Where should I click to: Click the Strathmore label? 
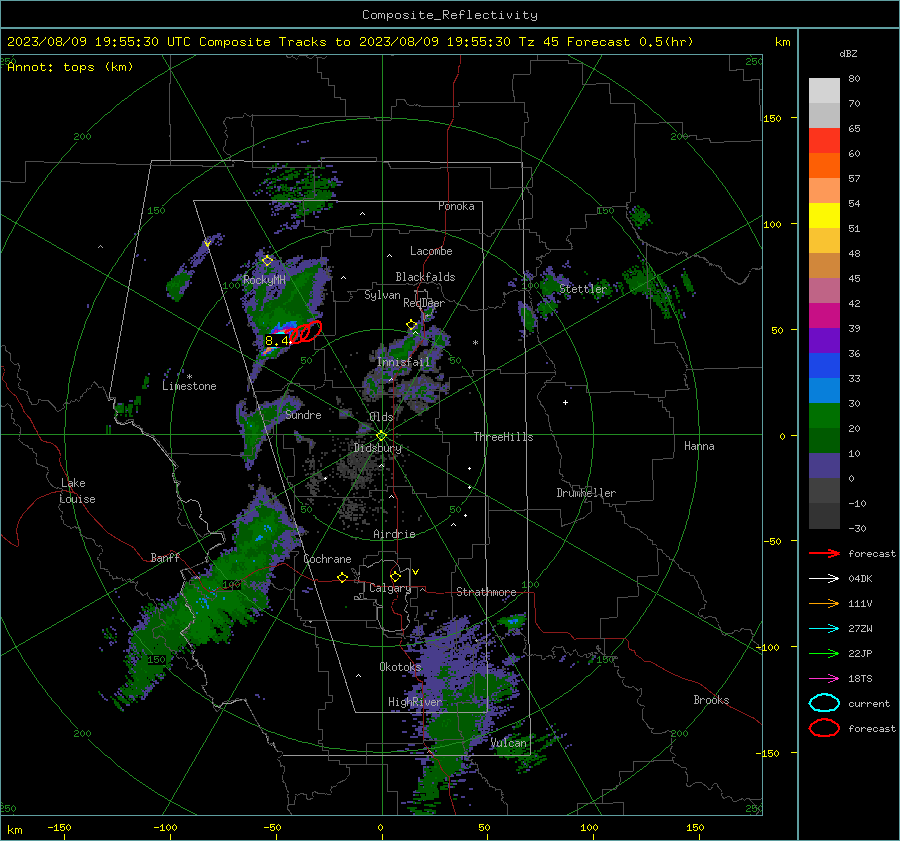pos(486,592)
